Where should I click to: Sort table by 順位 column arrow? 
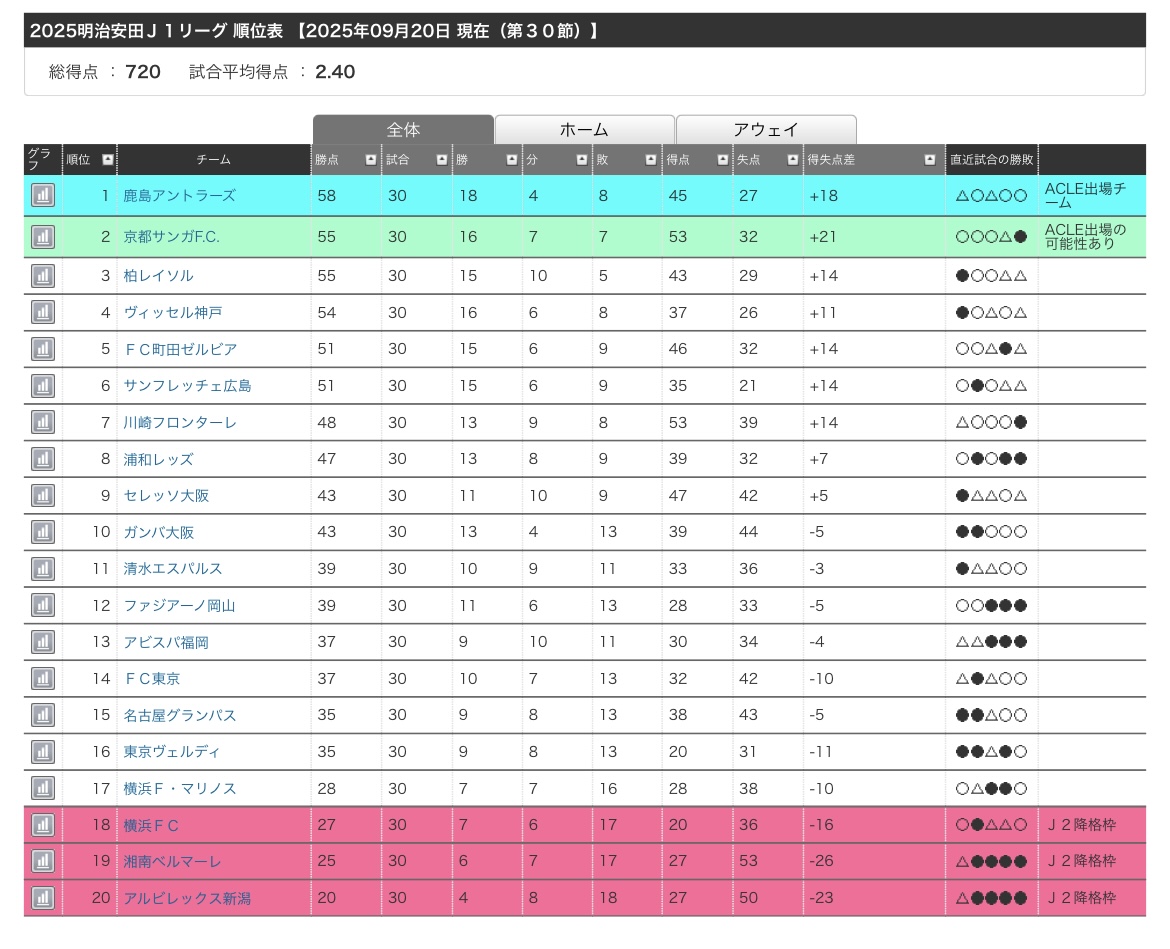coord(107,160)
